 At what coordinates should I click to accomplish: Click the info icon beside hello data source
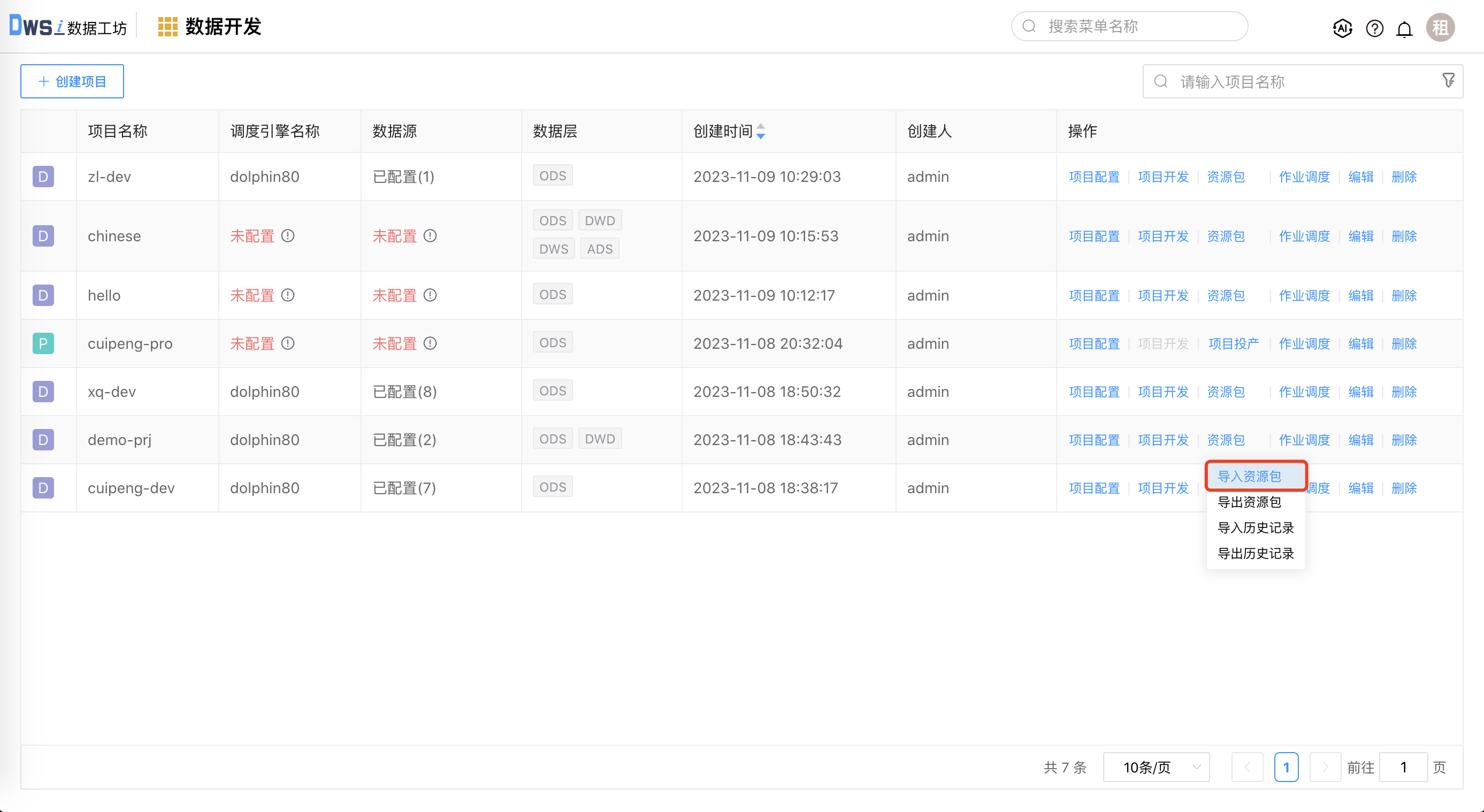[x=430, y=295]
